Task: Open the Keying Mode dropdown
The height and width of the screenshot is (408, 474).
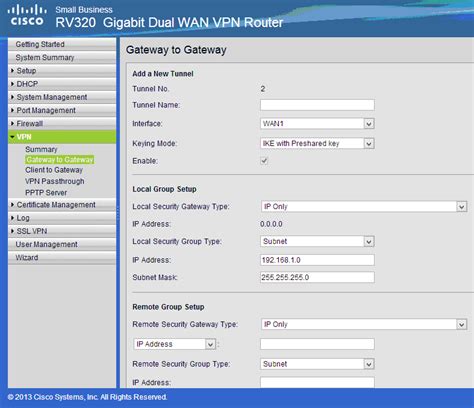Action: coord(317,143)
